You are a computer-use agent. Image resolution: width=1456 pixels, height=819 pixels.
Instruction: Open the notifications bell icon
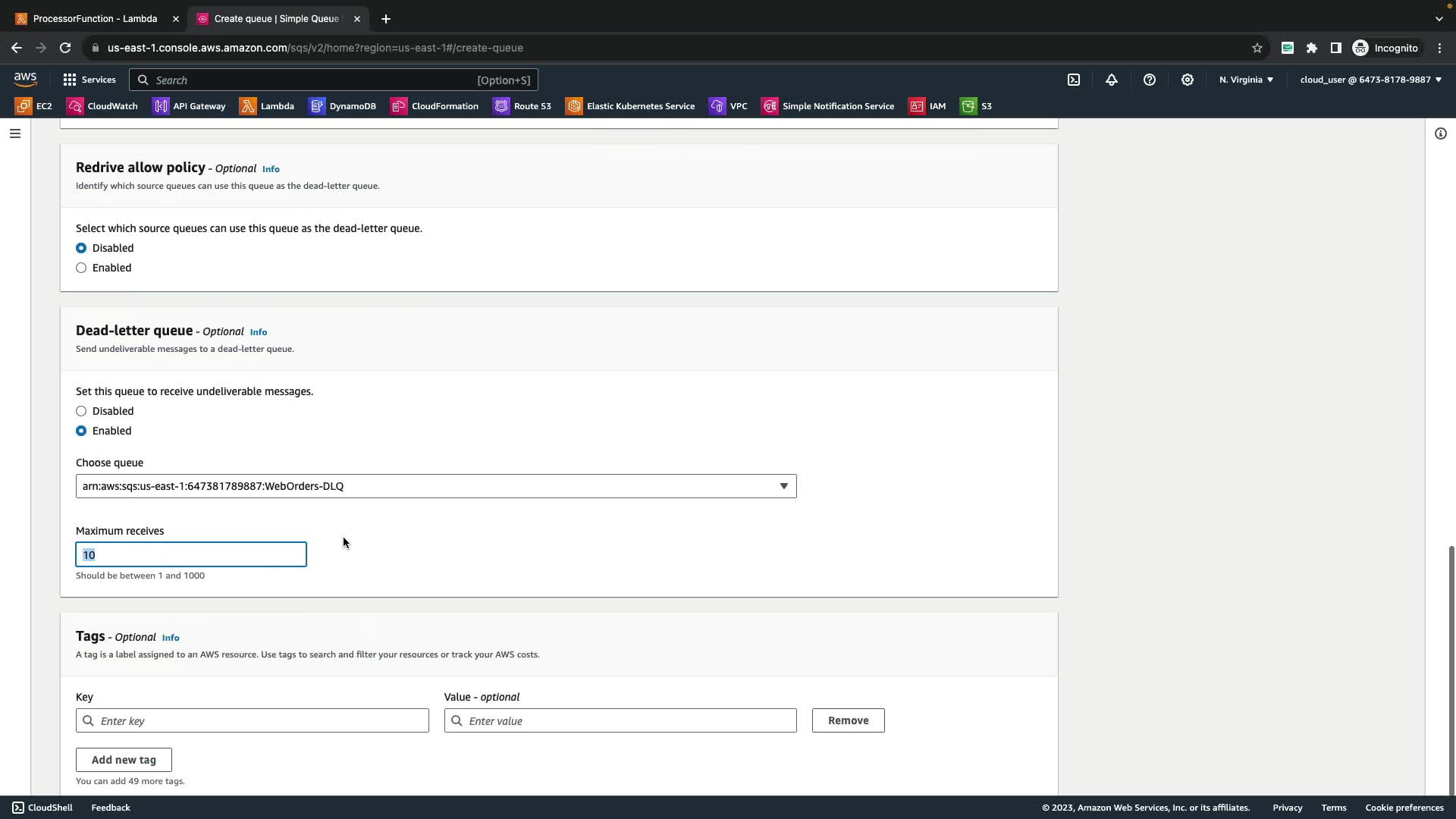pyautogui.click(x=1112, y=80)
